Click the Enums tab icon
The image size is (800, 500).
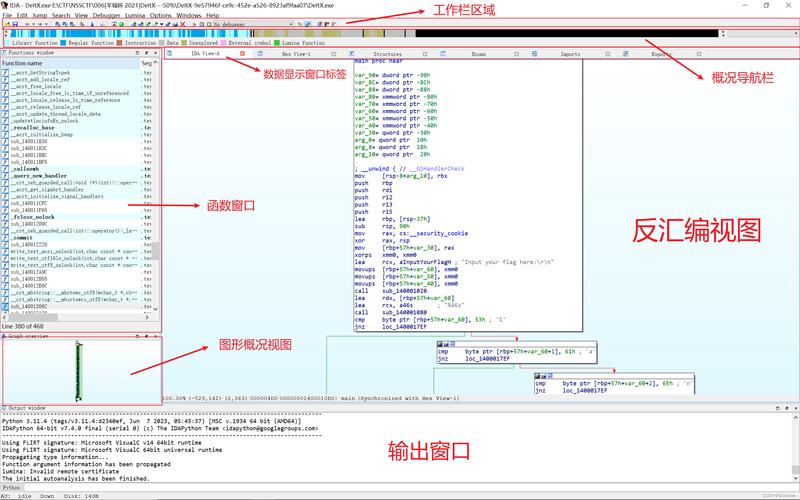tap(443, 54)
